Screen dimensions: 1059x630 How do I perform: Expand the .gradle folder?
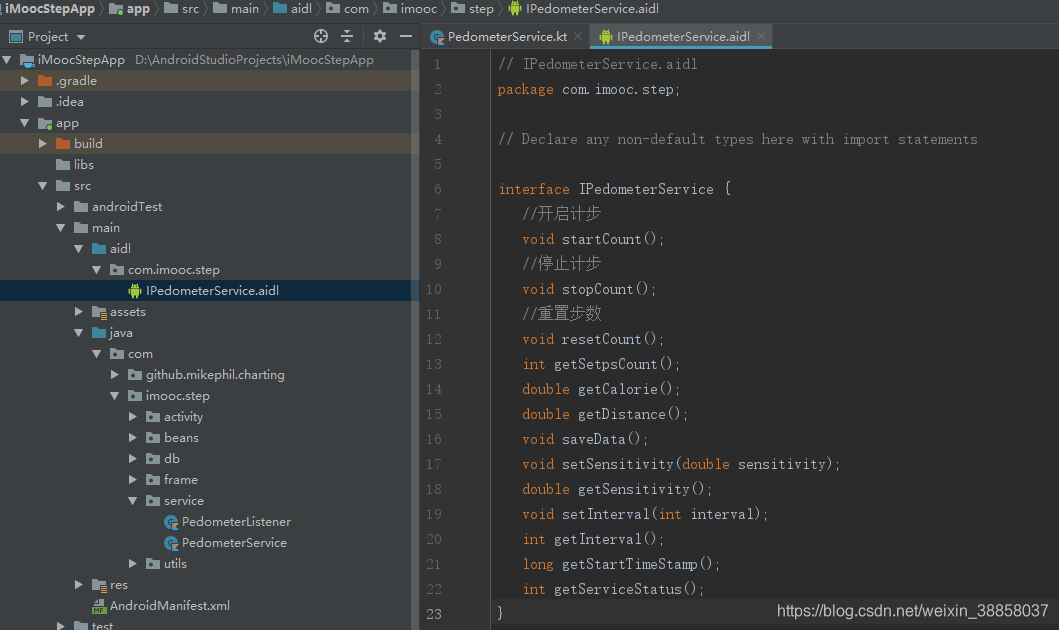(x=25, y=80)
